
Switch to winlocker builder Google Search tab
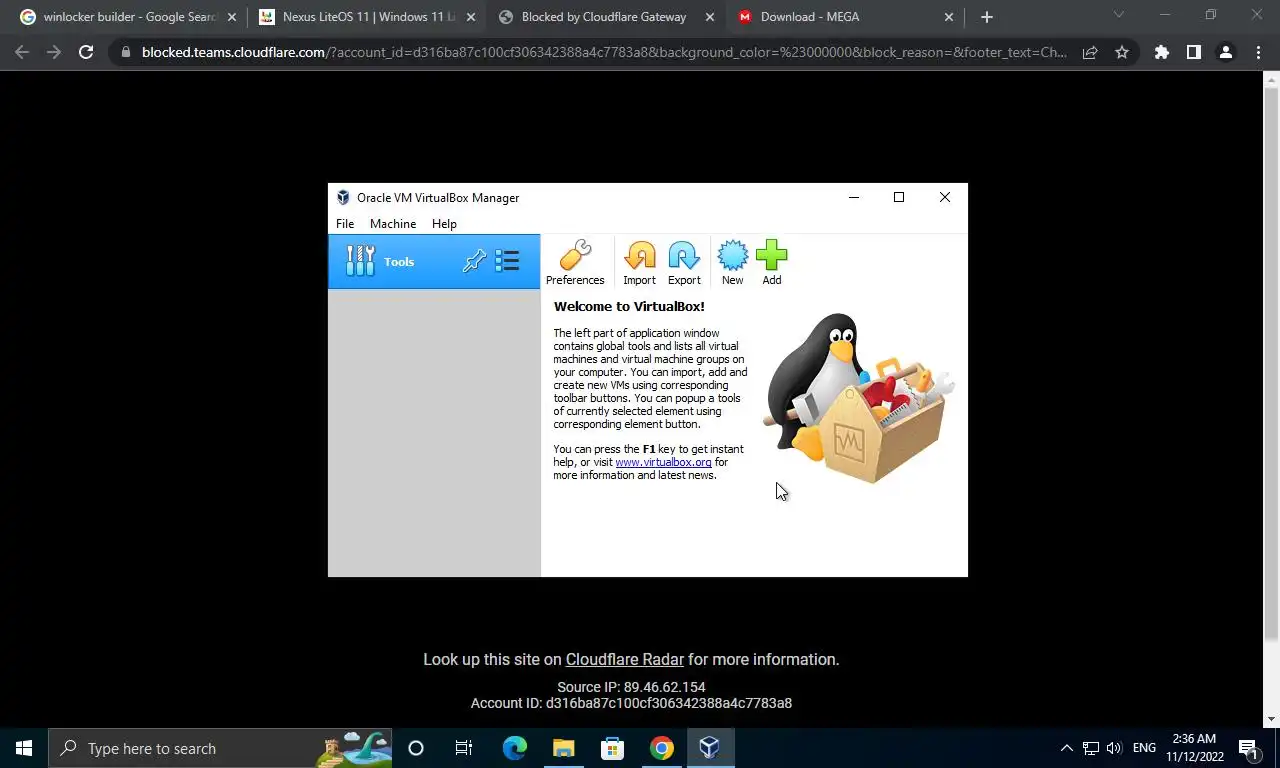[130, 17]
